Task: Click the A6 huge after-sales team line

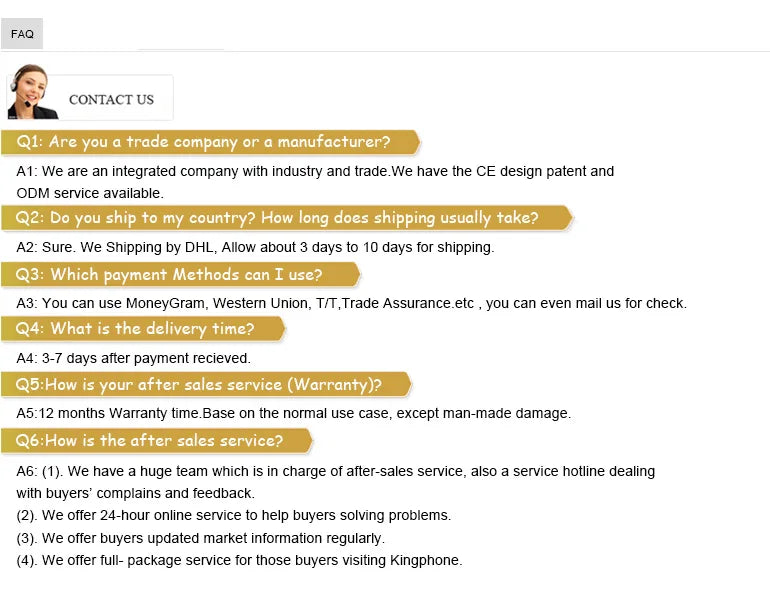Action: 335,471
